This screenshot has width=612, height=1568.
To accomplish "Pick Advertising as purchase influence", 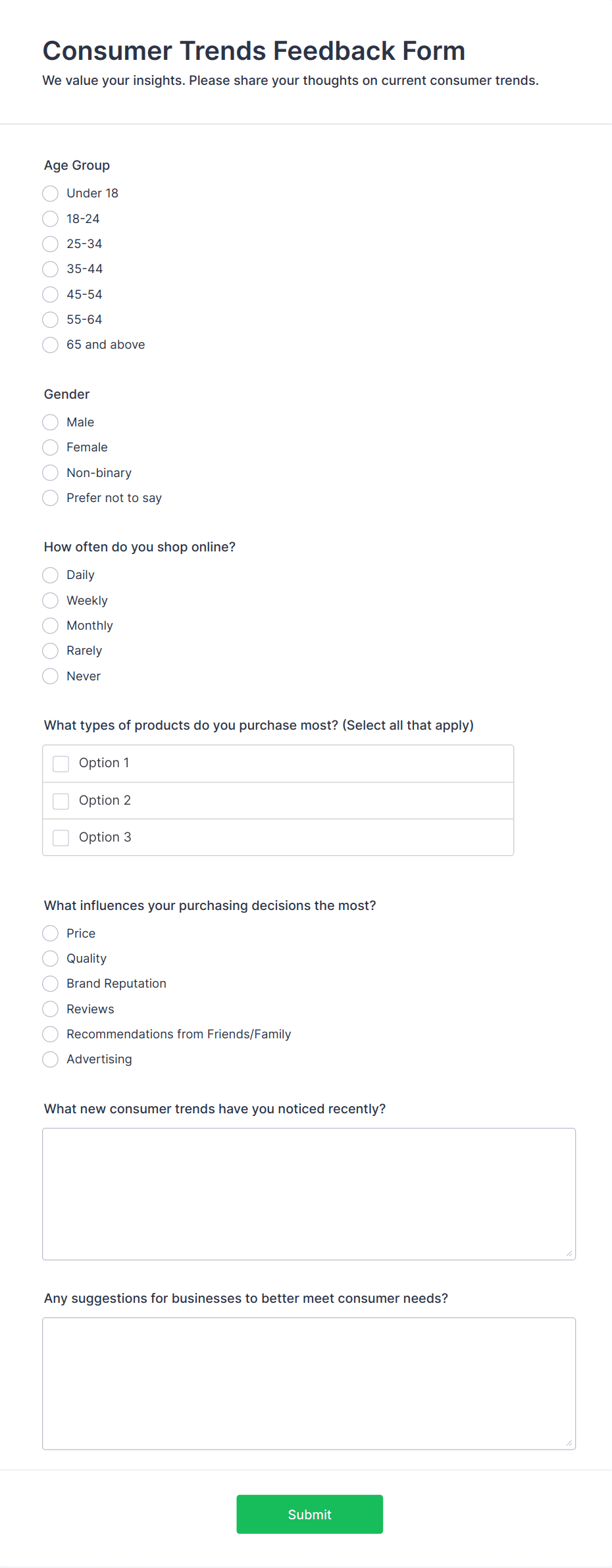I will point(51,1059).
